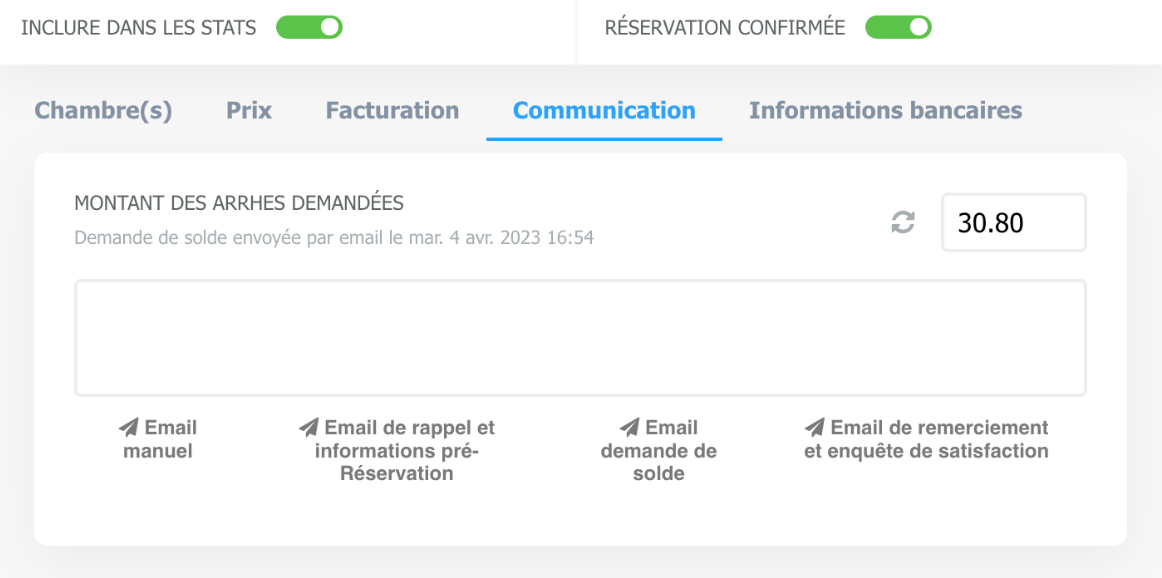Switch to the Prix tab
Image resolution: width=1162 pixels, height=578 pixels.
coord(249,110)
